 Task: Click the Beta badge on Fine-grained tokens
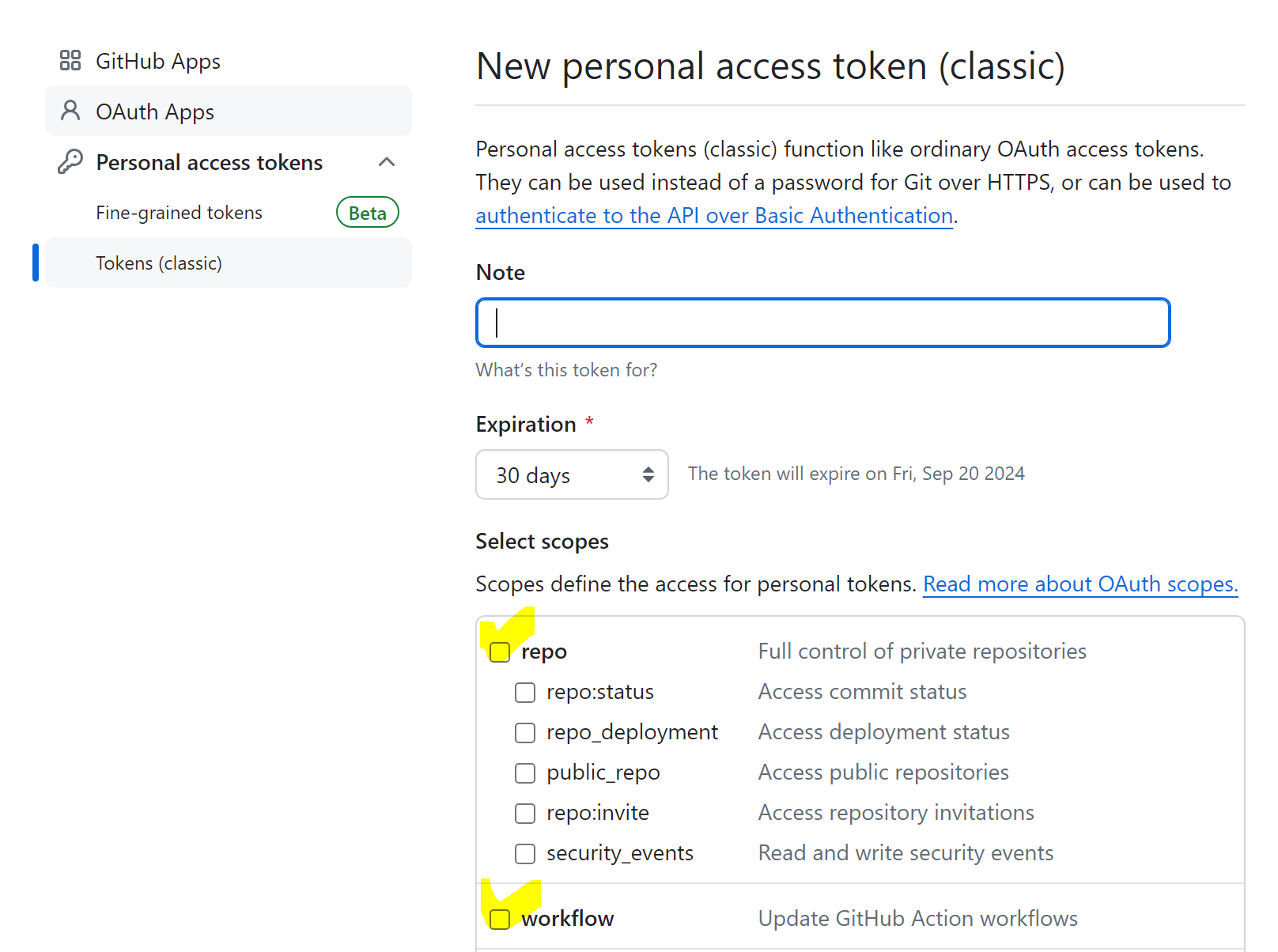coord(367,213)
